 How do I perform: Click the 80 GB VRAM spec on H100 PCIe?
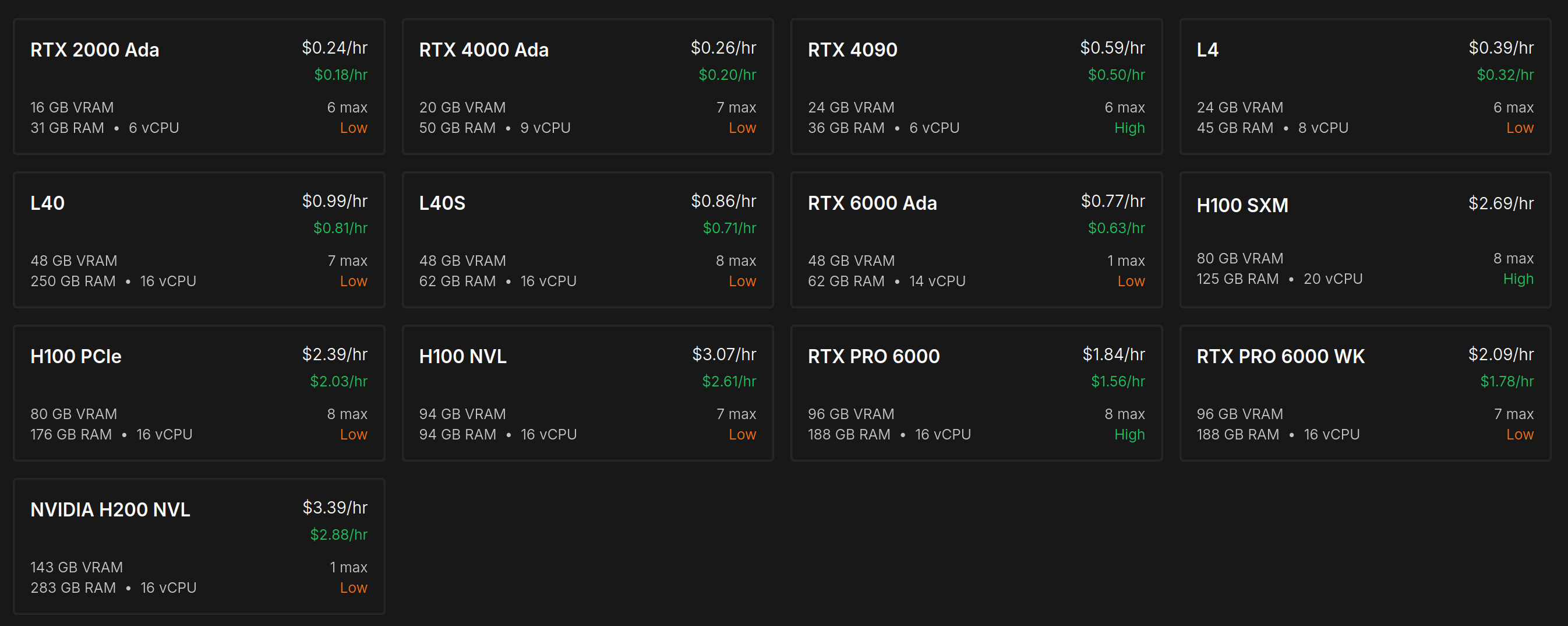click(73, 413)
